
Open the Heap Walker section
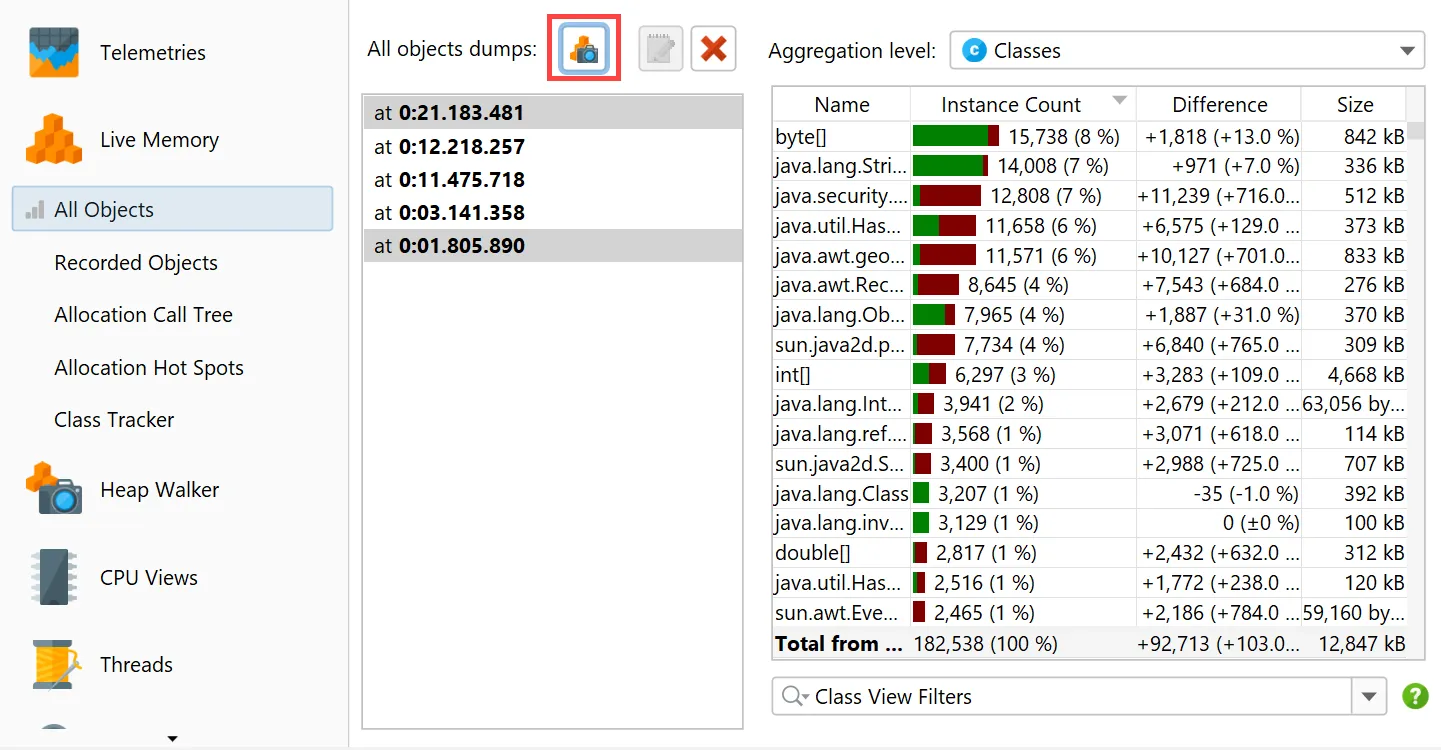coord(124,490)
